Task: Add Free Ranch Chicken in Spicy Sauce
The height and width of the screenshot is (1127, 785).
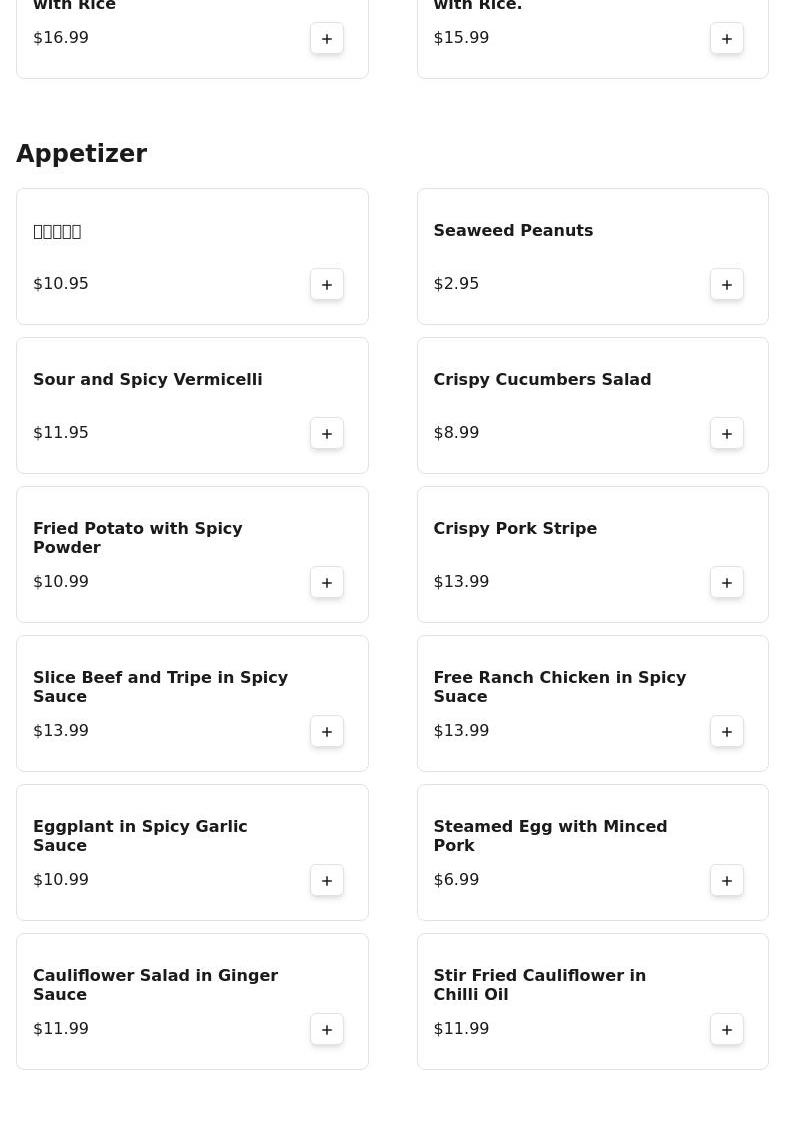Action: click(x=727, y=732)
